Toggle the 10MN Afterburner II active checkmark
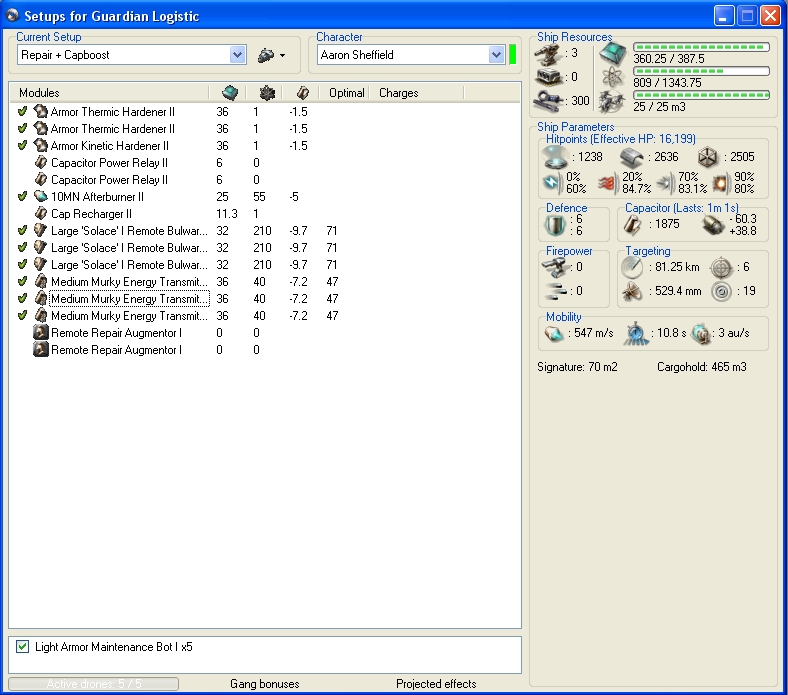The image size is (788, 695). (x=22, y=196)
